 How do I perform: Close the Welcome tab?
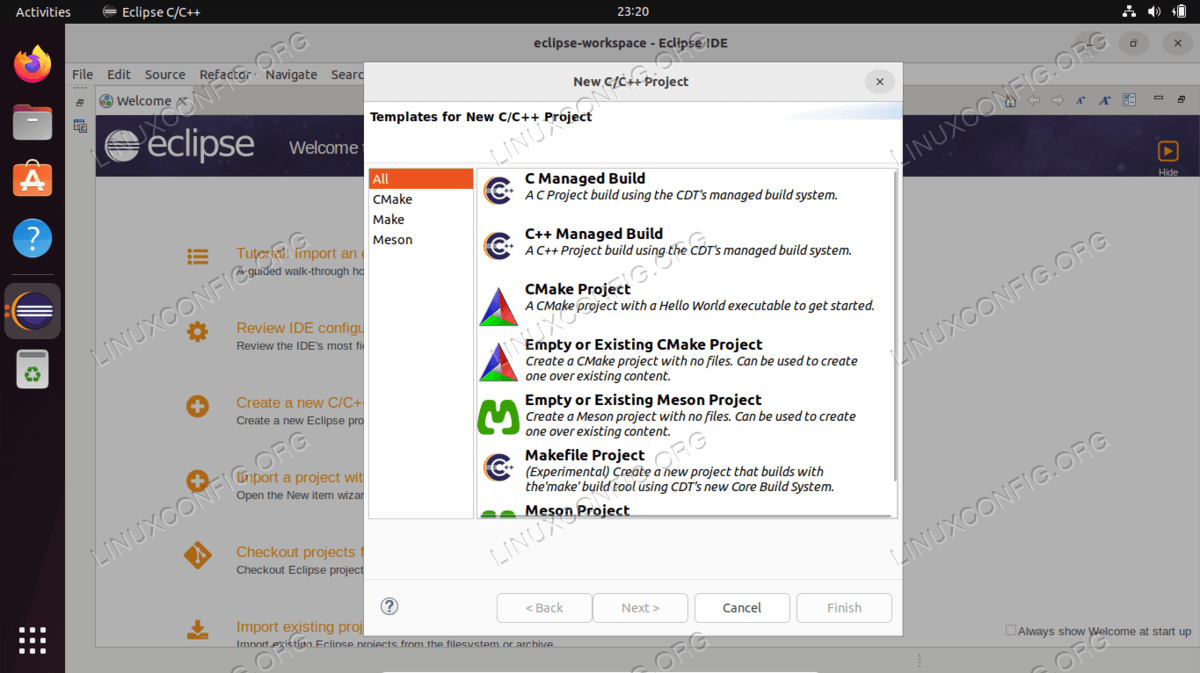tap(182, 101)
